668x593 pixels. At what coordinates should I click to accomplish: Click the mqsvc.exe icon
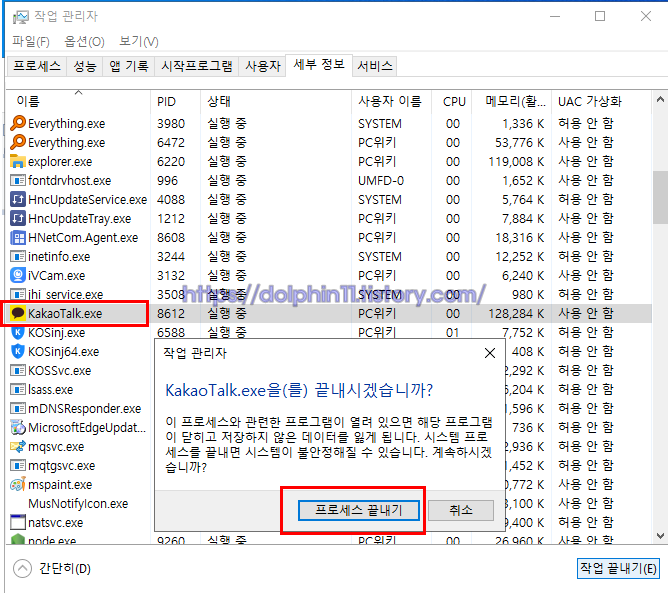point(17,446)
